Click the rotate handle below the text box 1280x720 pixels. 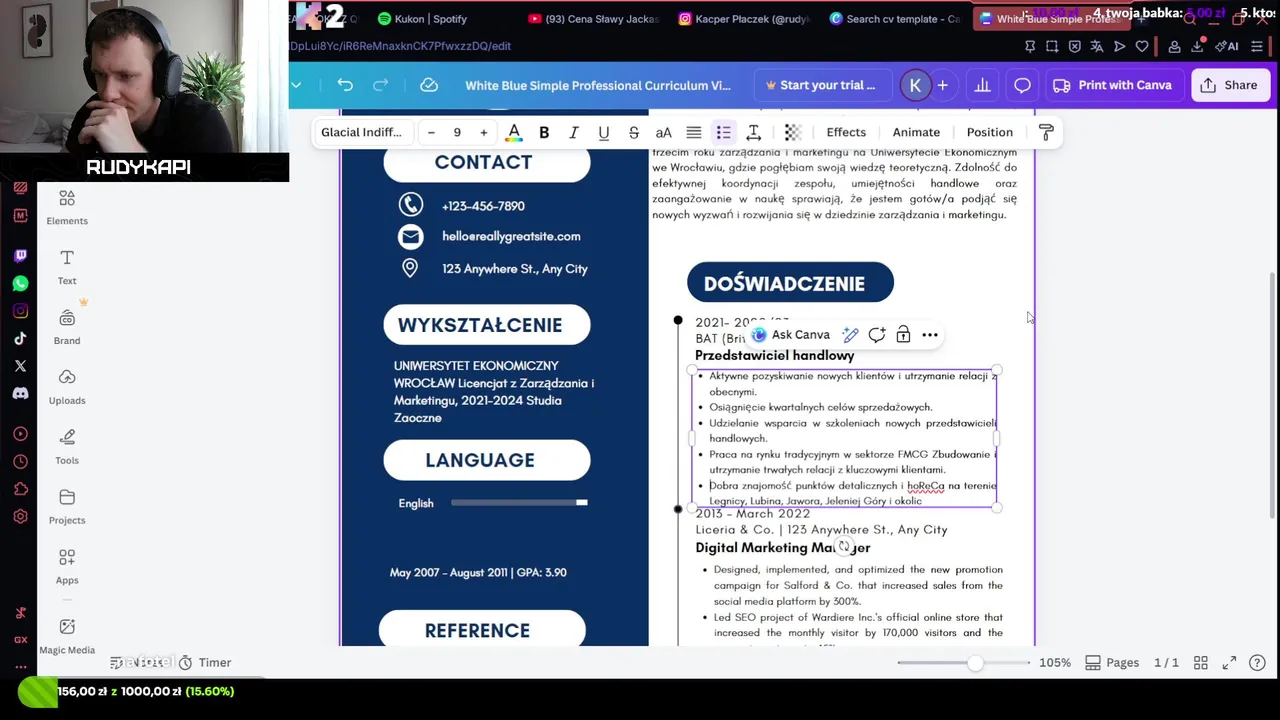coord(844,546)
